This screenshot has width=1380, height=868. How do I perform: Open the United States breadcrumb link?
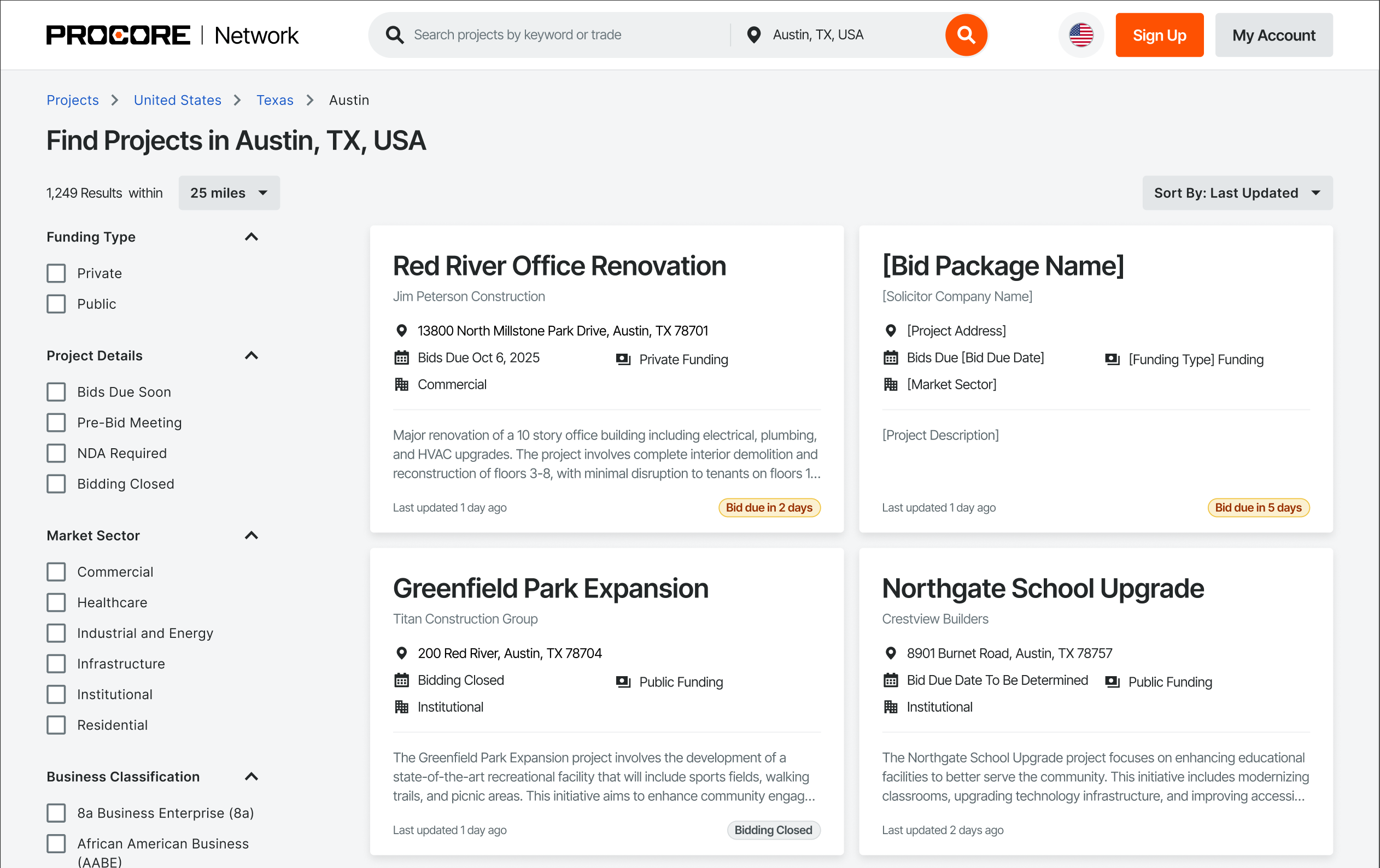tap(177, 100)
